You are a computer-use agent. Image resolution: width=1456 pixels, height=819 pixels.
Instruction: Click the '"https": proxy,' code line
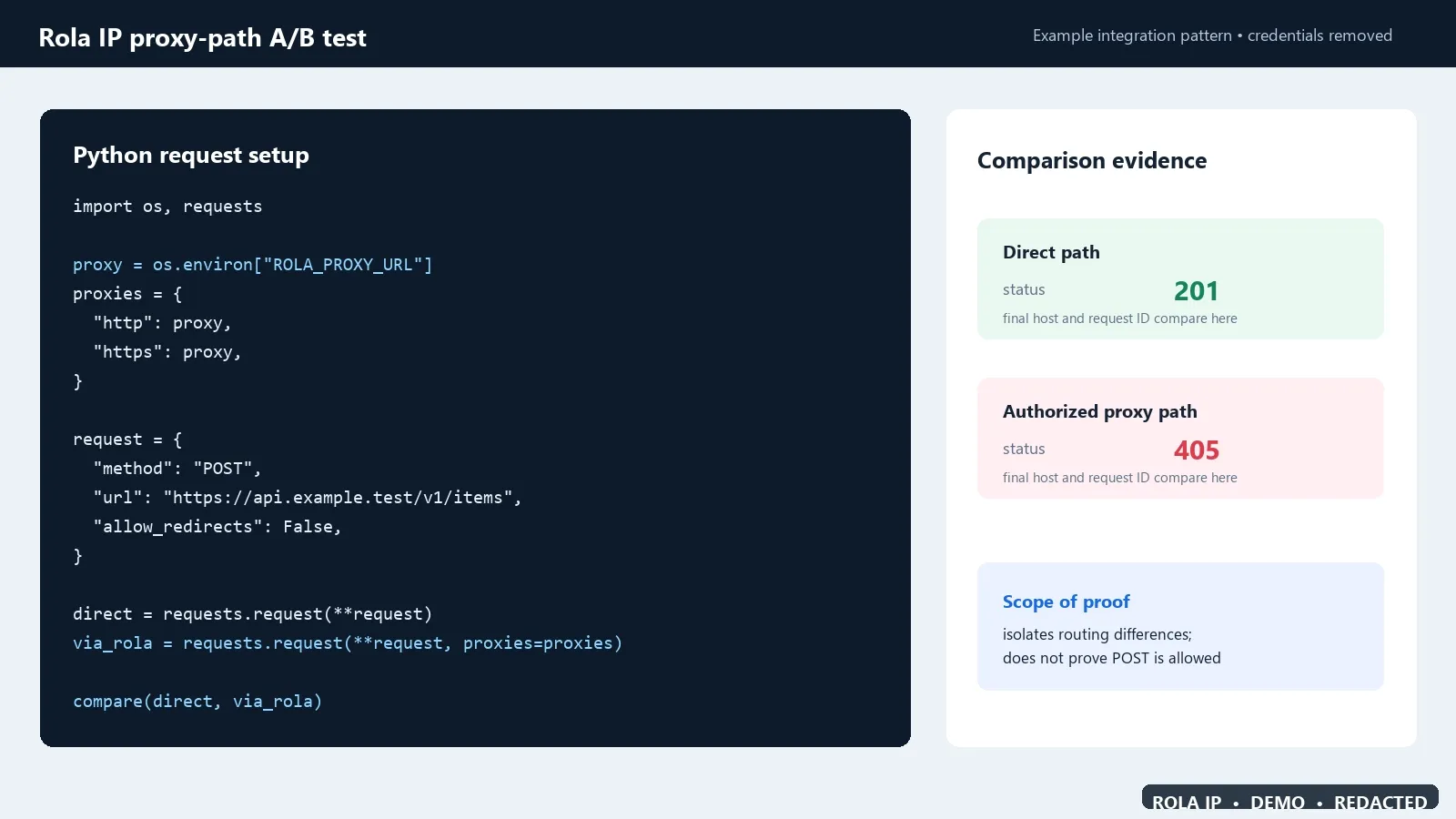(167, 352)
